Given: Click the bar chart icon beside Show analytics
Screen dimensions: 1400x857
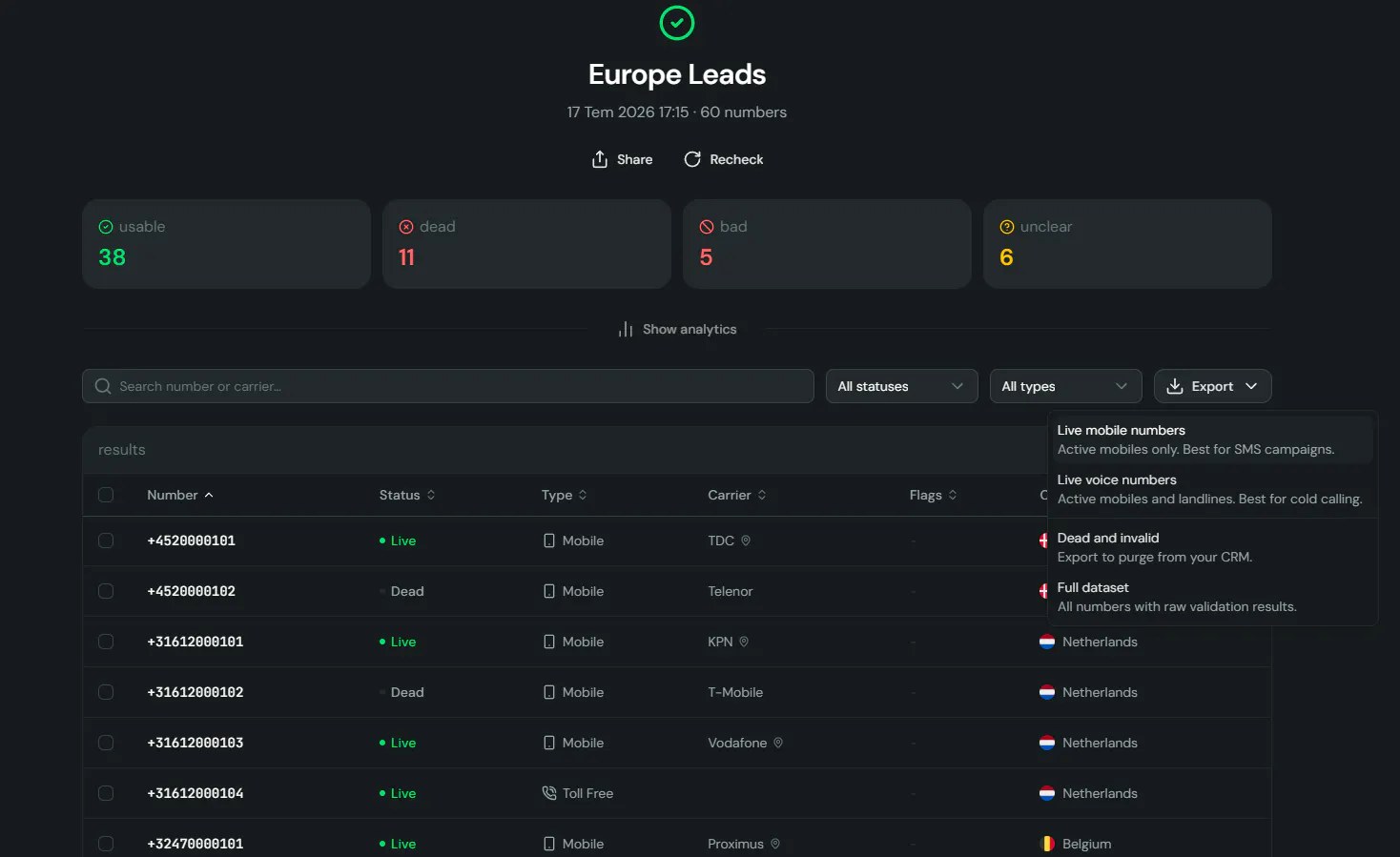Looking at the screenshot, I should coord(626,329).
